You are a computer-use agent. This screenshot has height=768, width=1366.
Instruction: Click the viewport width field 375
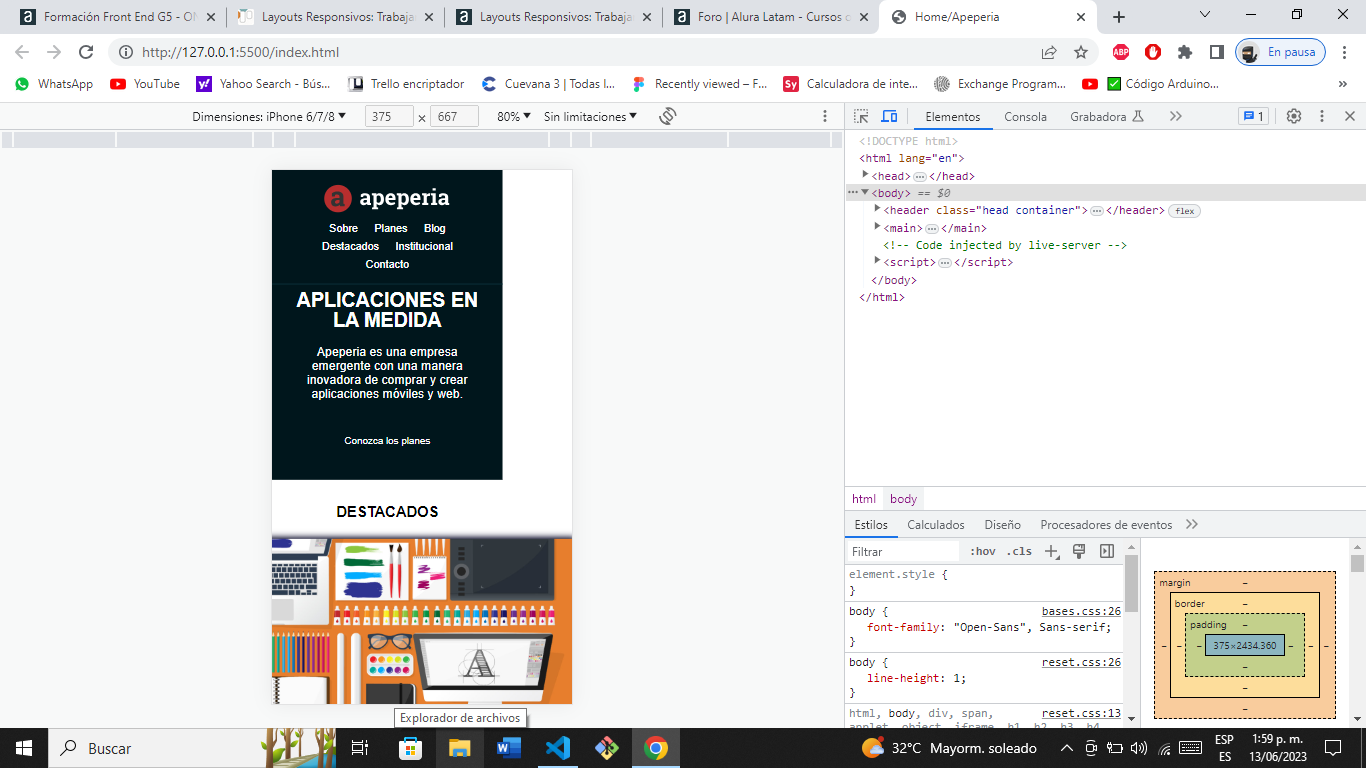click(390, 117)
